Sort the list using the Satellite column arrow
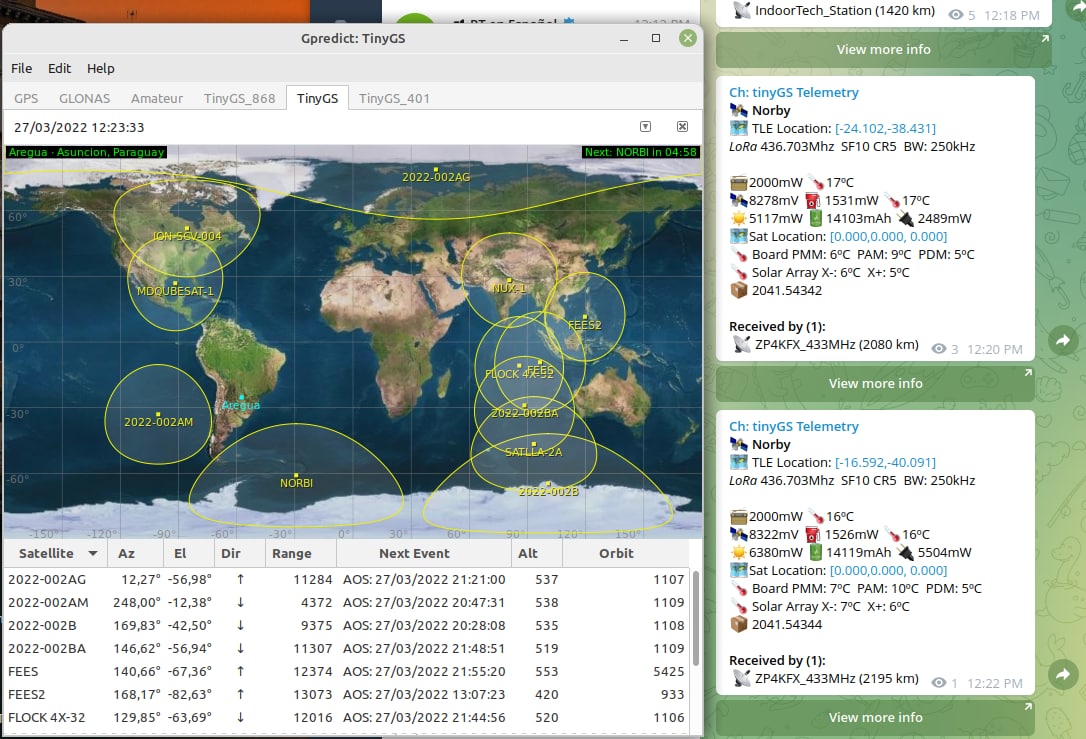This screenshot has width=1086, height=739. [x=93, y=553]
